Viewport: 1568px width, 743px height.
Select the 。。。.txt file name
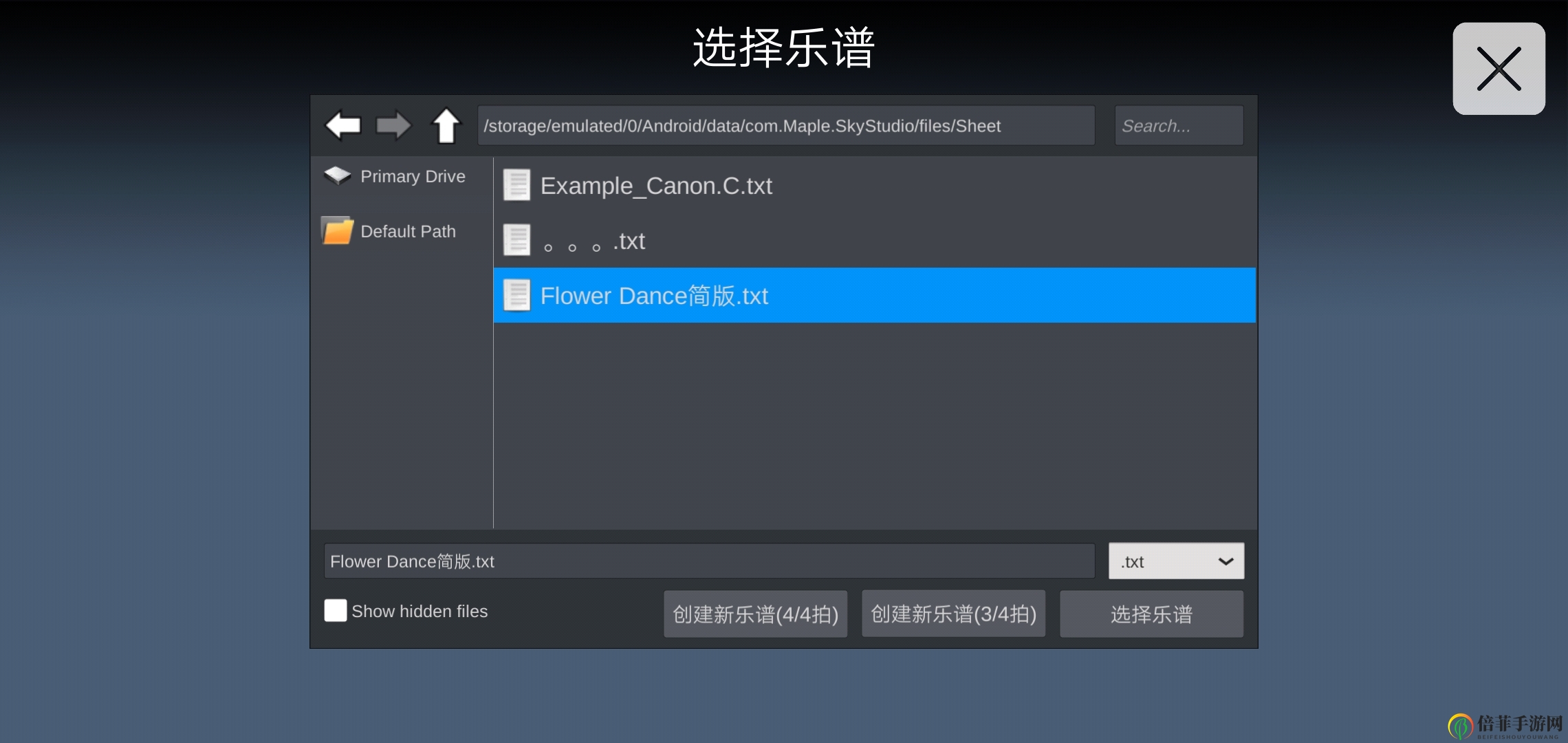point(594,241)
